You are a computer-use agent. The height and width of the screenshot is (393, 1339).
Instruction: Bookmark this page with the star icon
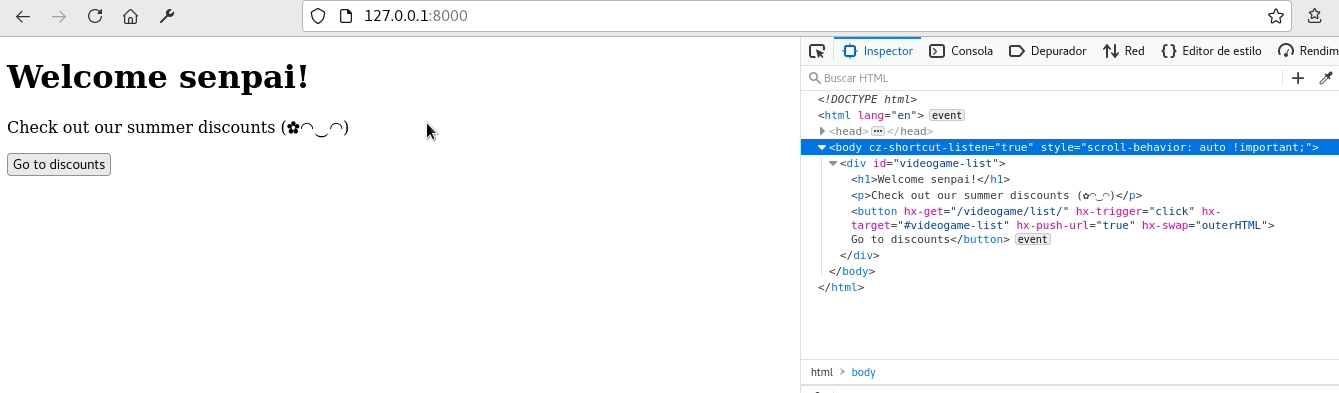click(x=1276, y=16)
